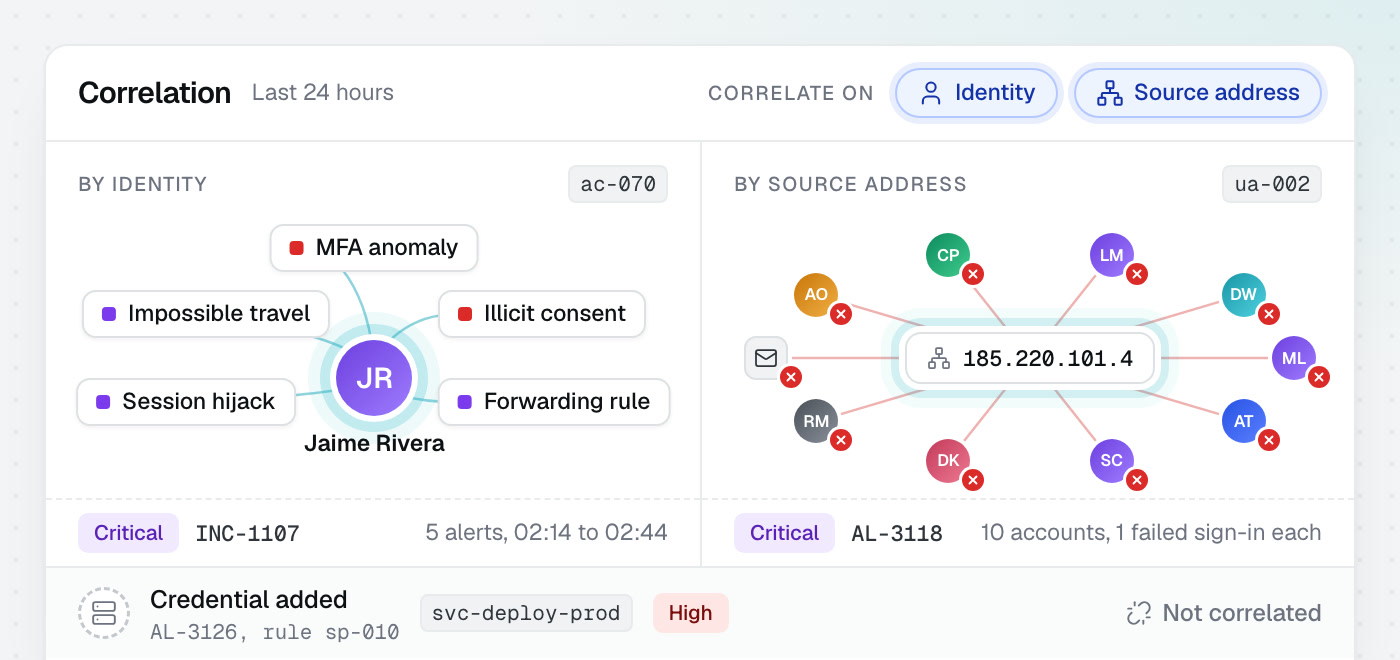
Task: Click the JR avatar node
Action: (x=374, y=378)
